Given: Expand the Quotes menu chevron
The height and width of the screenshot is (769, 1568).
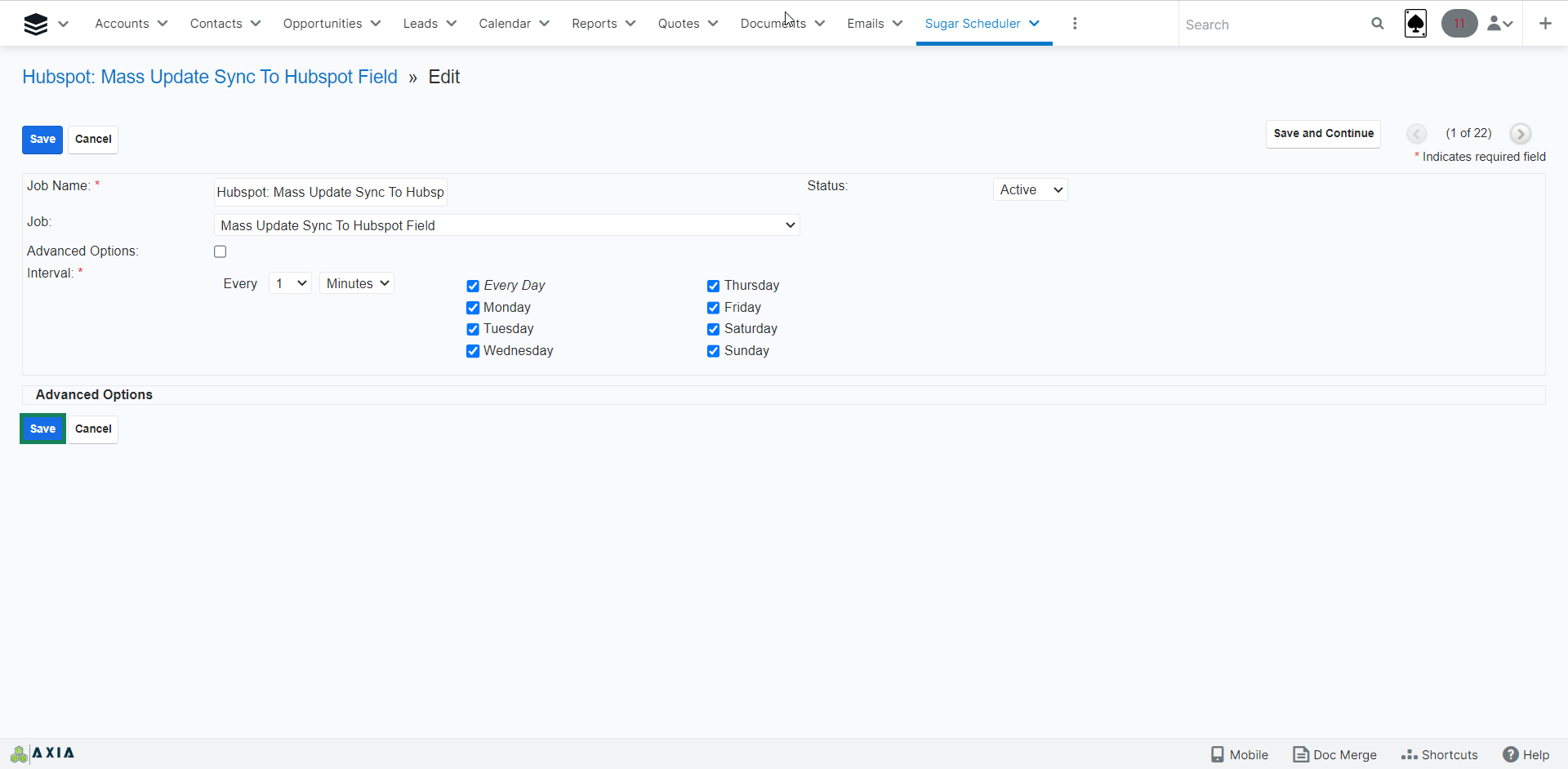Looking at the screenshot, I should click(x=713, y=24).
